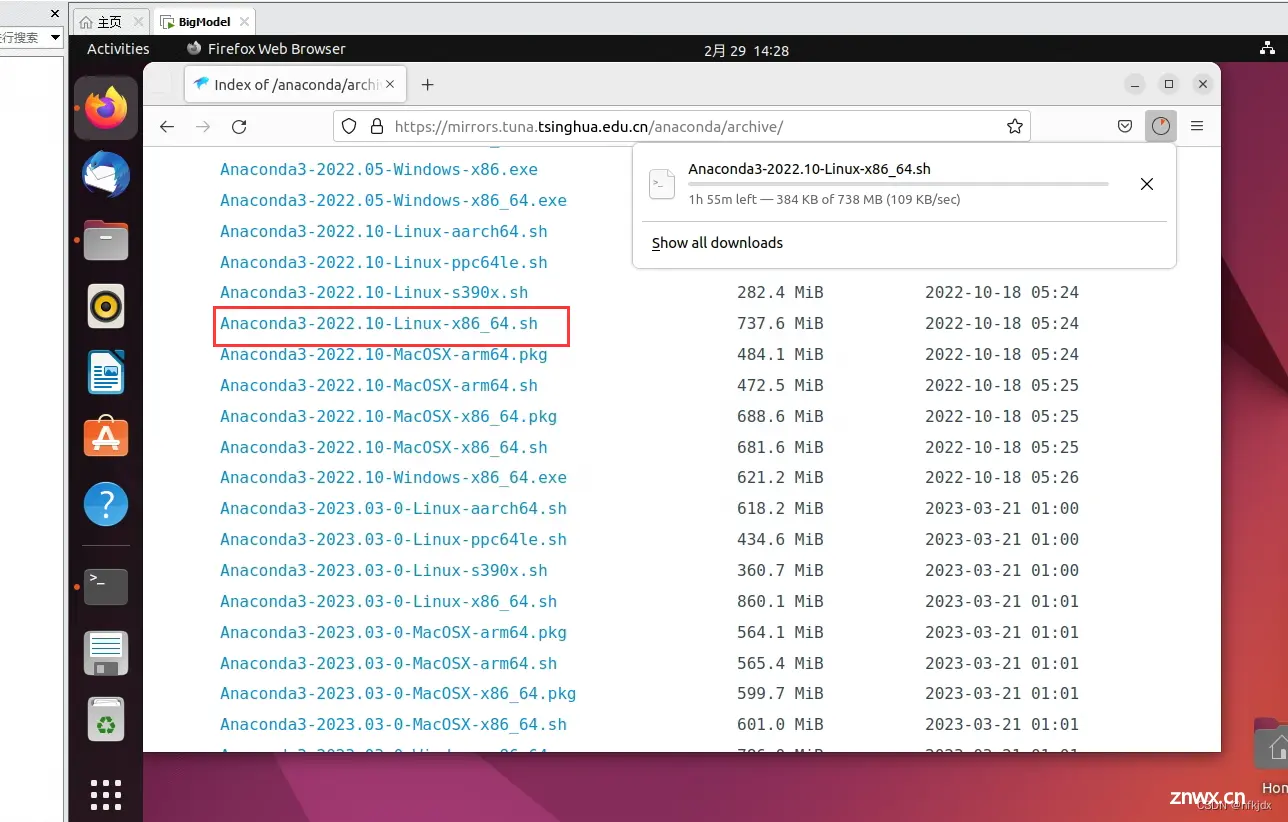Open the clock showing 2月 29 14:28
This screenshot has width=1288, height=822.
coord(746,50)
